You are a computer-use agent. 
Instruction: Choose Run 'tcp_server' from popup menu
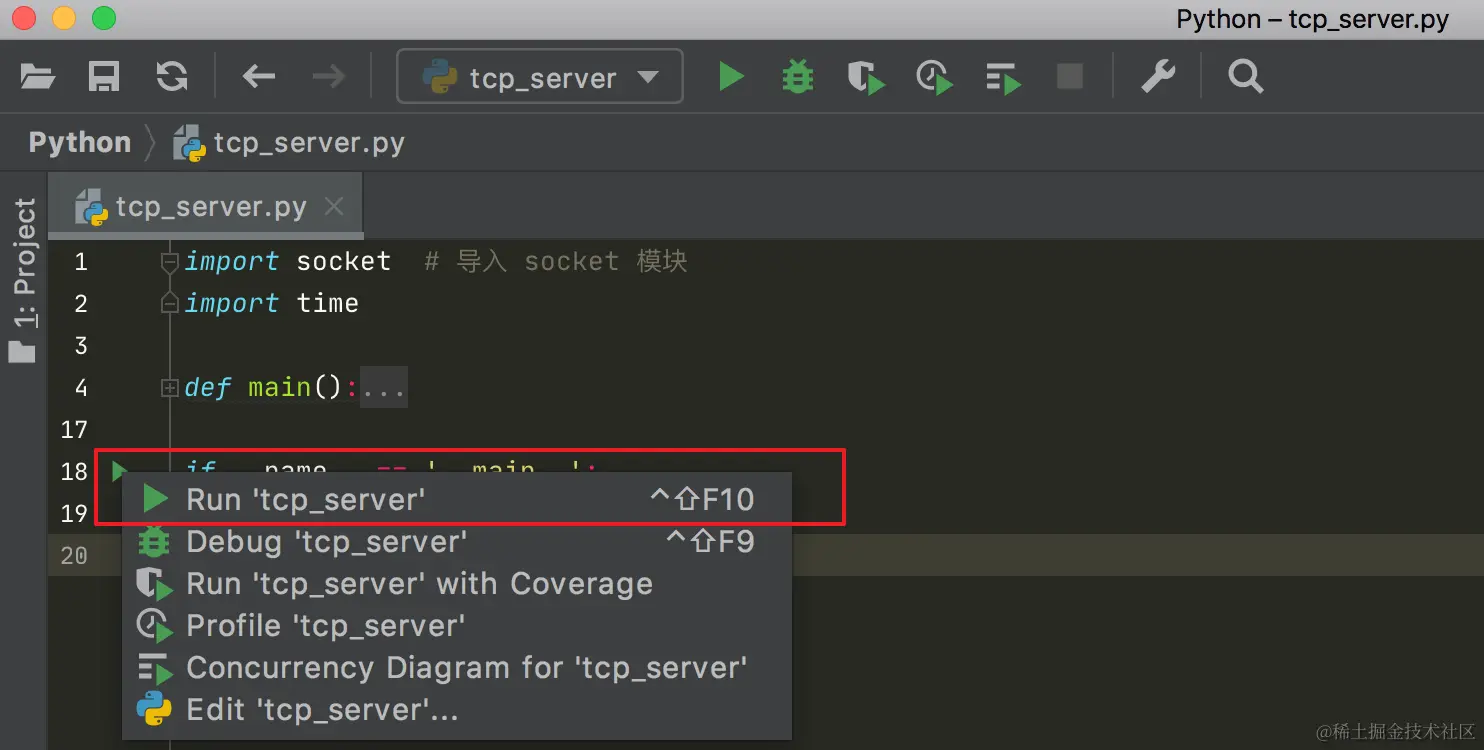pyautogui.click(x=457, y=499)
